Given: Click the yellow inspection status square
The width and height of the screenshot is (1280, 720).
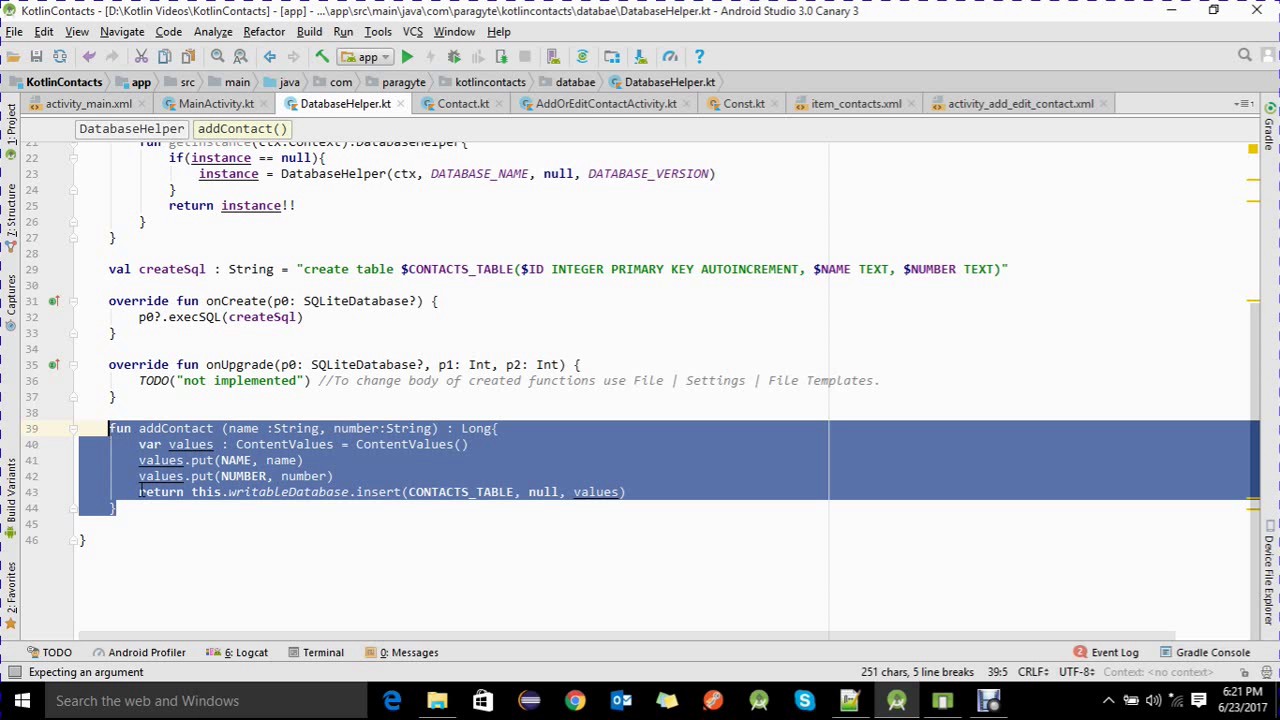Looking at the screenshot, I should tap(1252, 149).
